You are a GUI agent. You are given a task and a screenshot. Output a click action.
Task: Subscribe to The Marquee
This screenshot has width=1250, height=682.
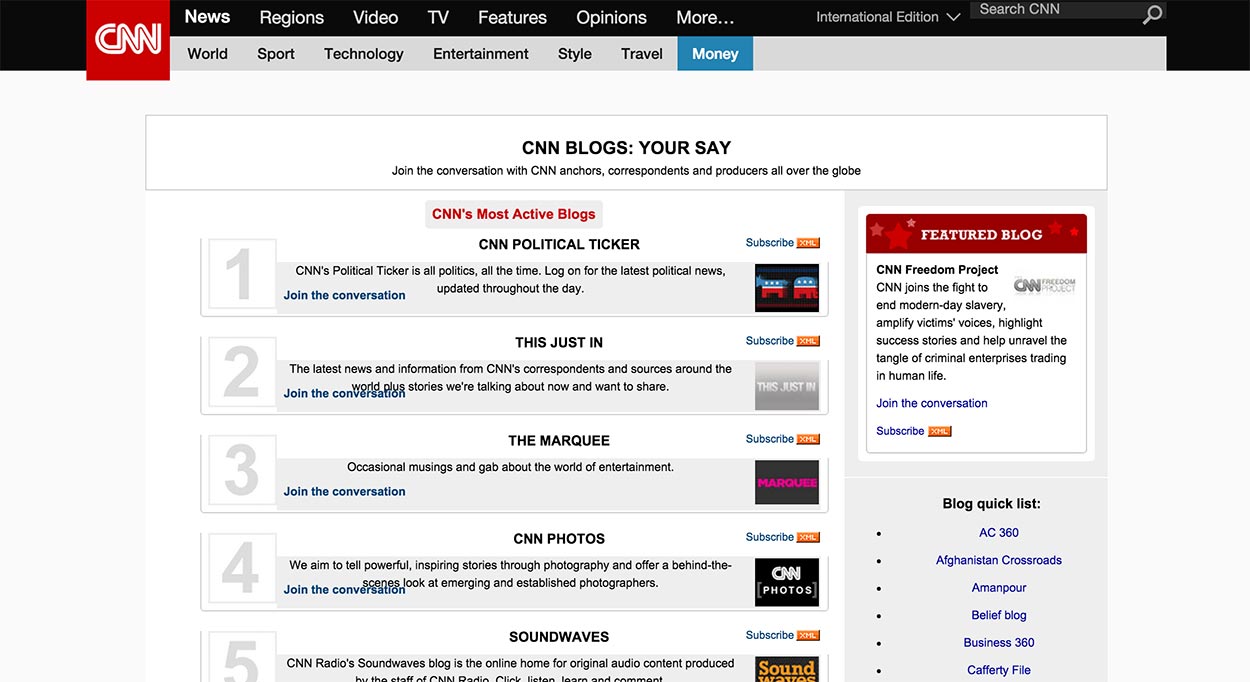click(770, 439)
